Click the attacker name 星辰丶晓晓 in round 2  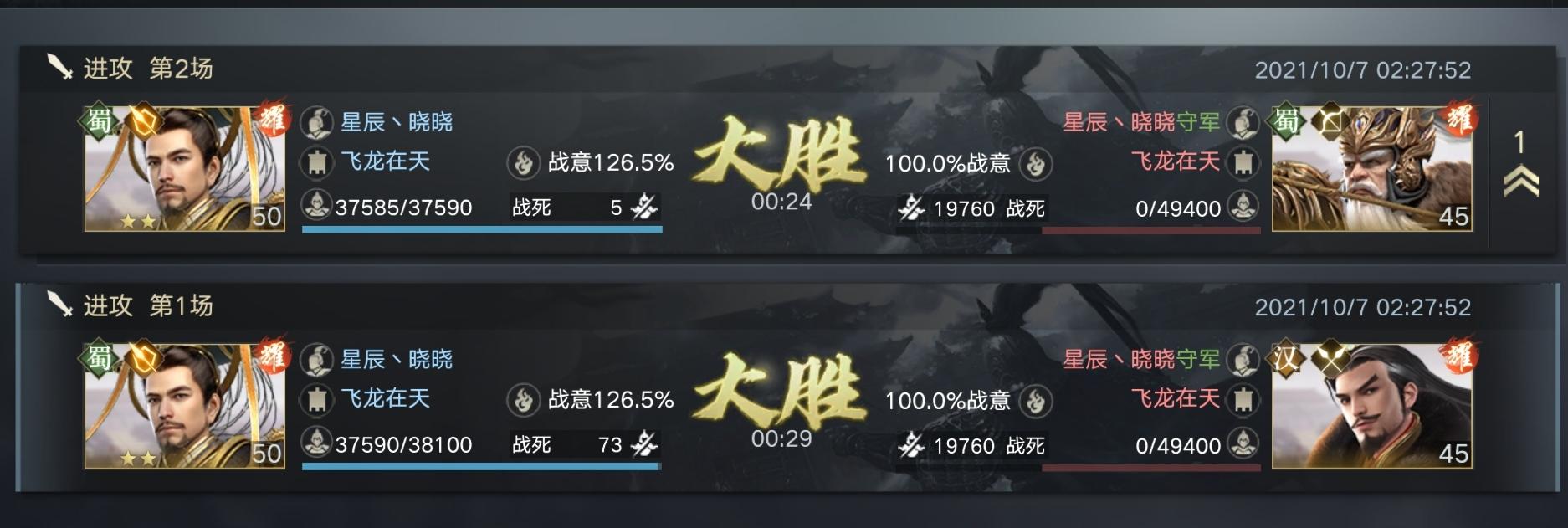(x=397, y=122)
